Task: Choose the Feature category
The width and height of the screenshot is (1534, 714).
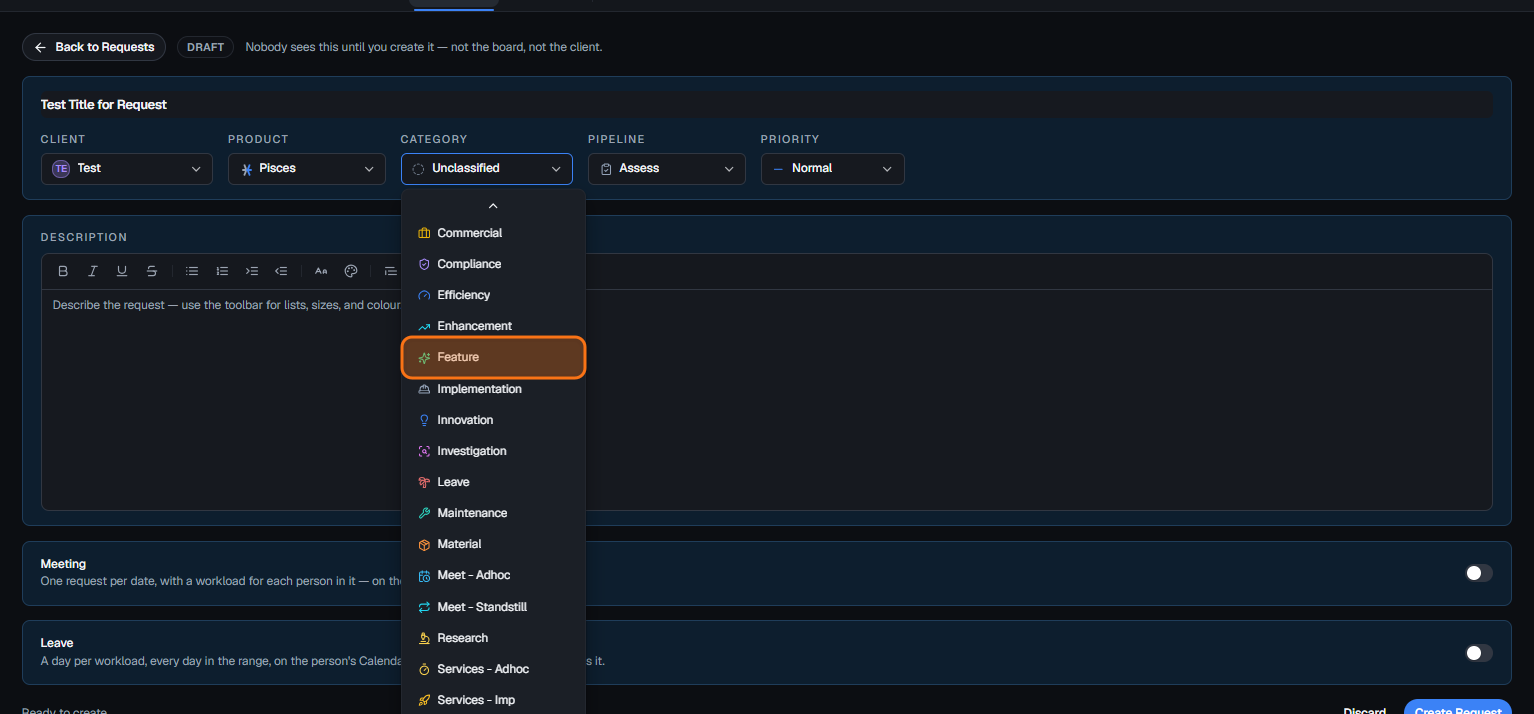Action: tap(493, 357)
